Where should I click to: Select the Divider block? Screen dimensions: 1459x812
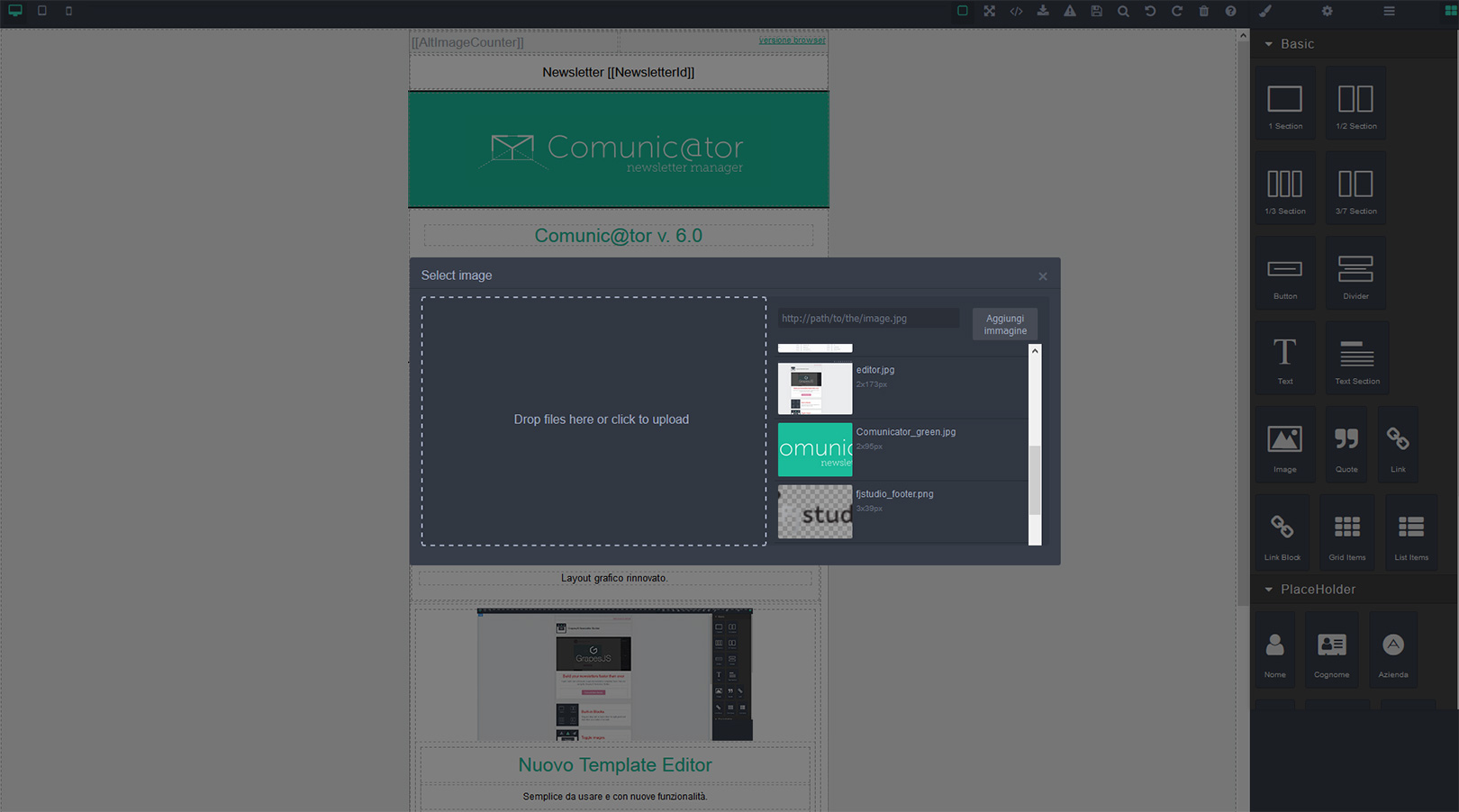click(x=1355, y=273)
